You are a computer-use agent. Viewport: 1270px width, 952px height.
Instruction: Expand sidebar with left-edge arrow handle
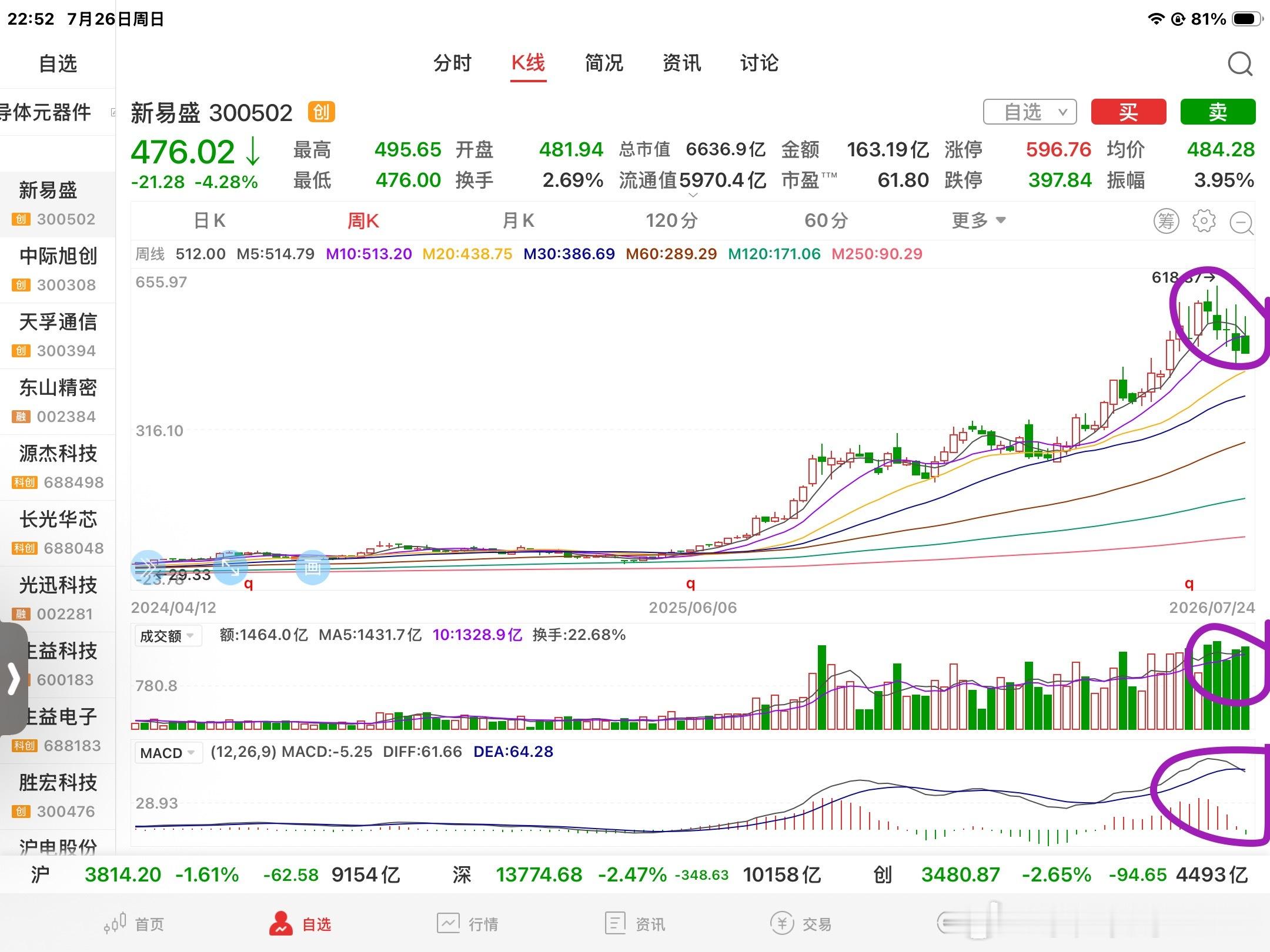(x=13, y=679)
